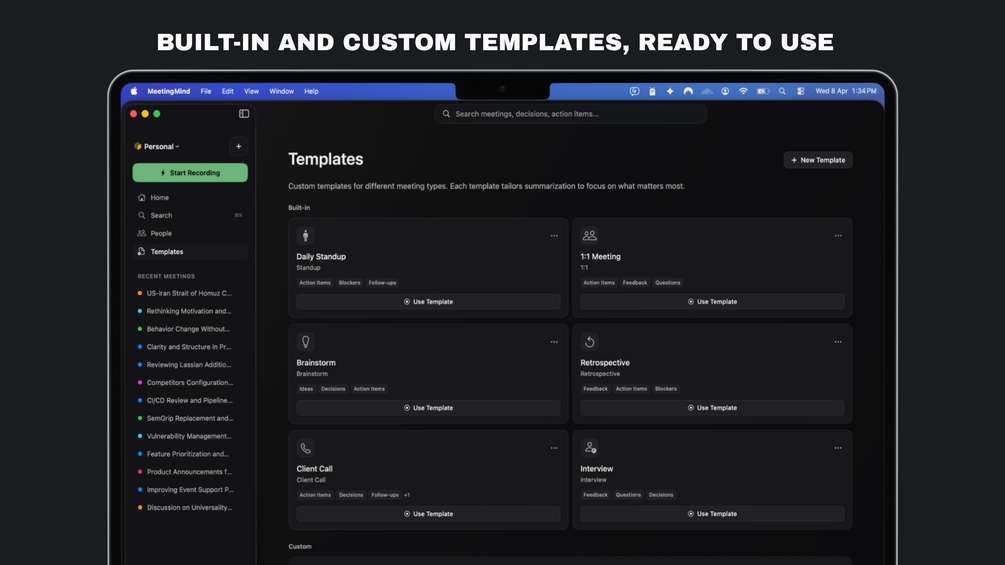1005x565 pixels.
Task: Click the Interview person icon
Action: pyautogui.click(x=590, y=448)
